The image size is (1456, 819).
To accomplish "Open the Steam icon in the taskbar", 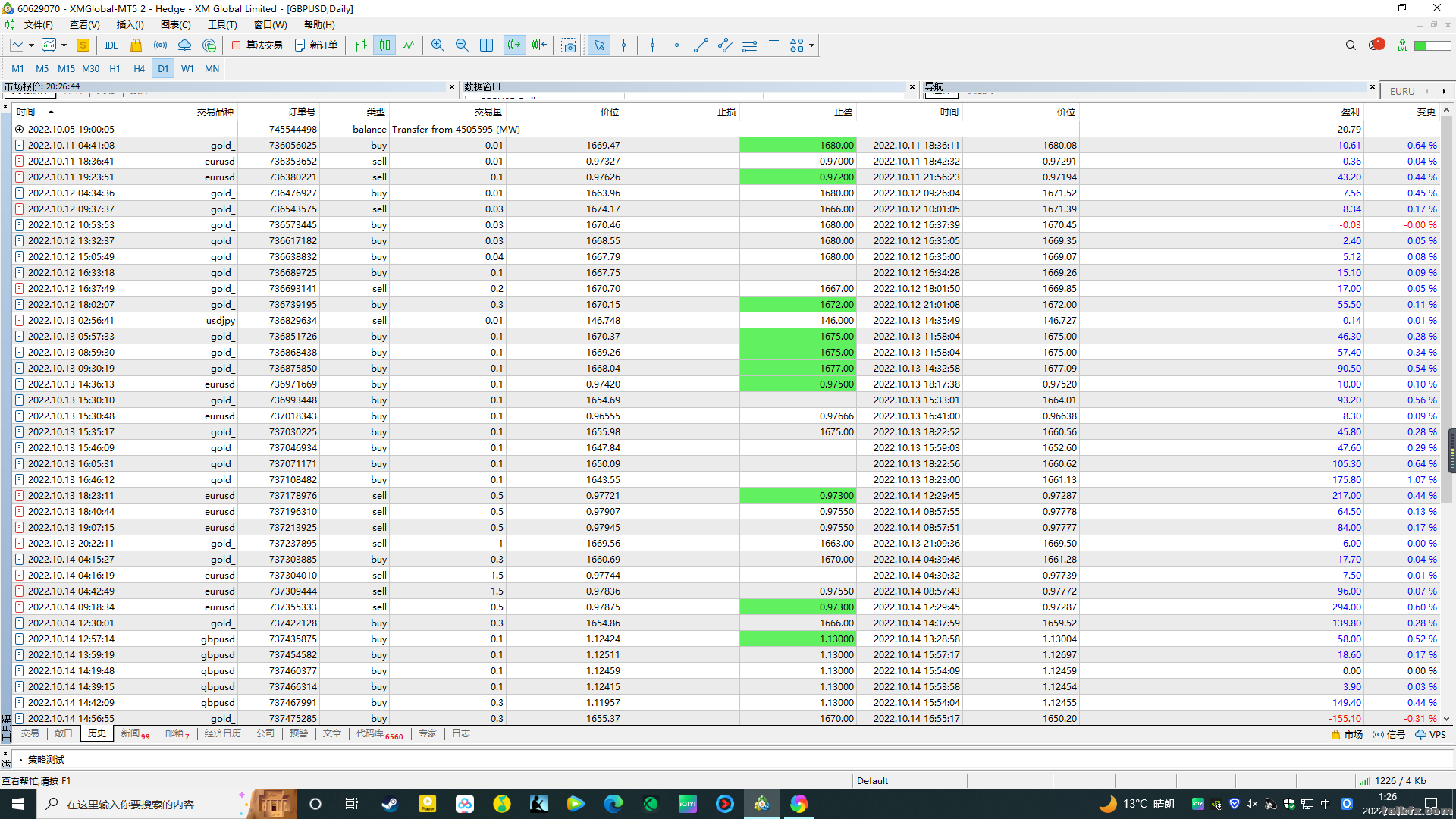I will click(390, 804).
